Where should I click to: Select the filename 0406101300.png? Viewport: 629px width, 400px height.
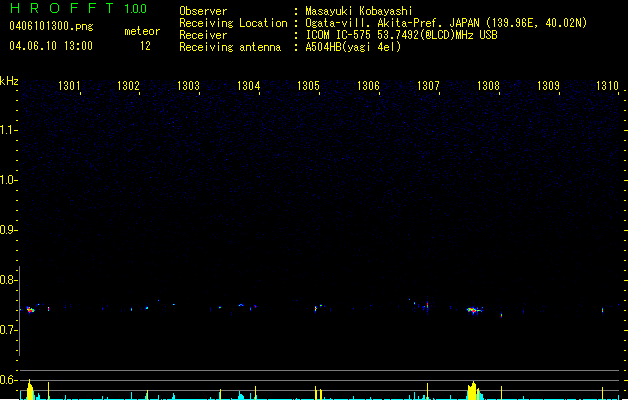[51, 26]
